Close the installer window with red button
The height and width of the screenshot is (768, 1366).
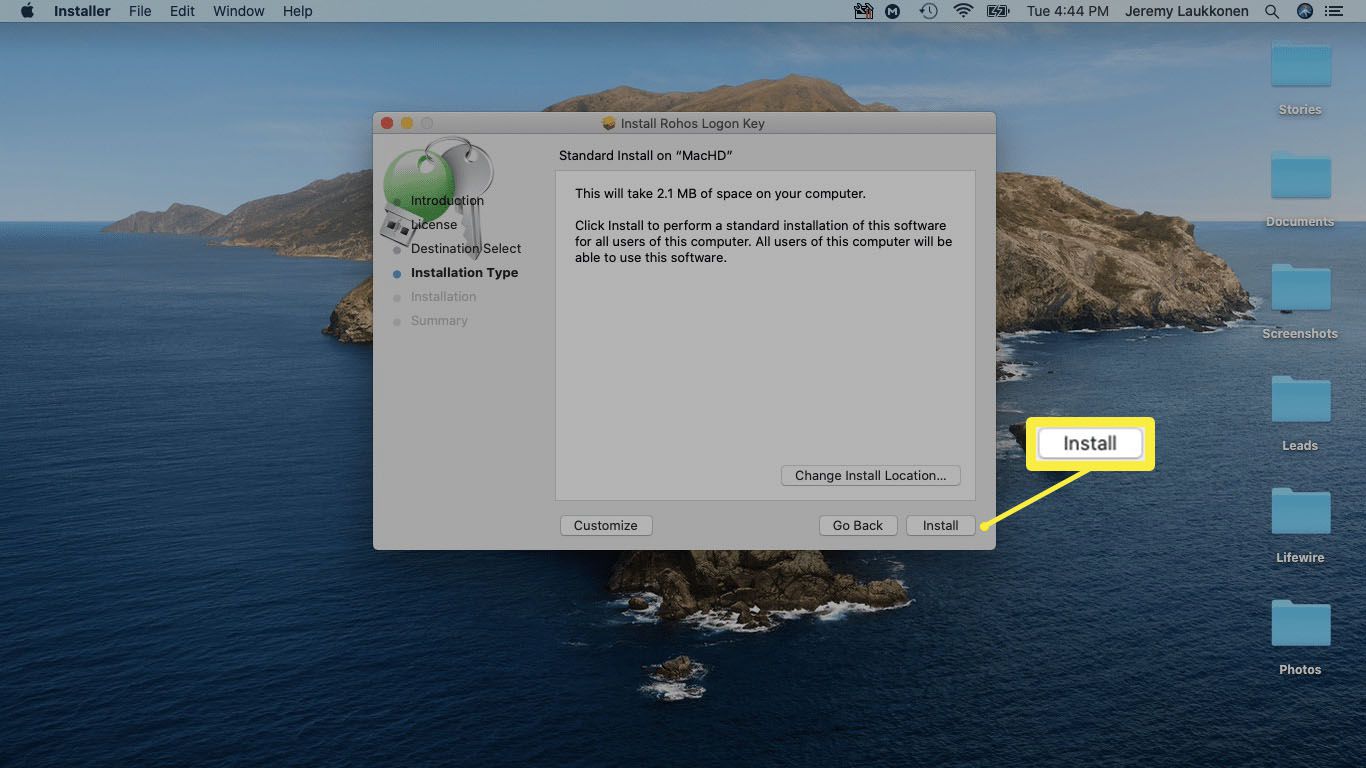click(387, 123)
